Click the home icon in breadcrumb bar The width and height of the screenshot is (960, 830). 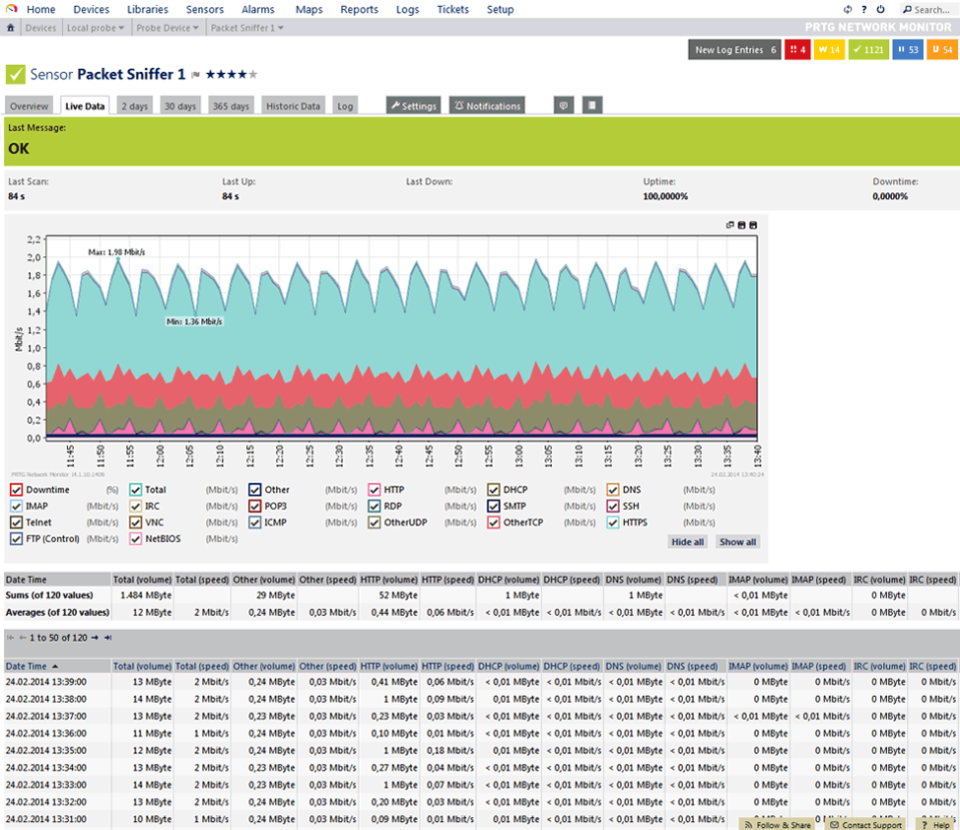[x=10, y=28]
